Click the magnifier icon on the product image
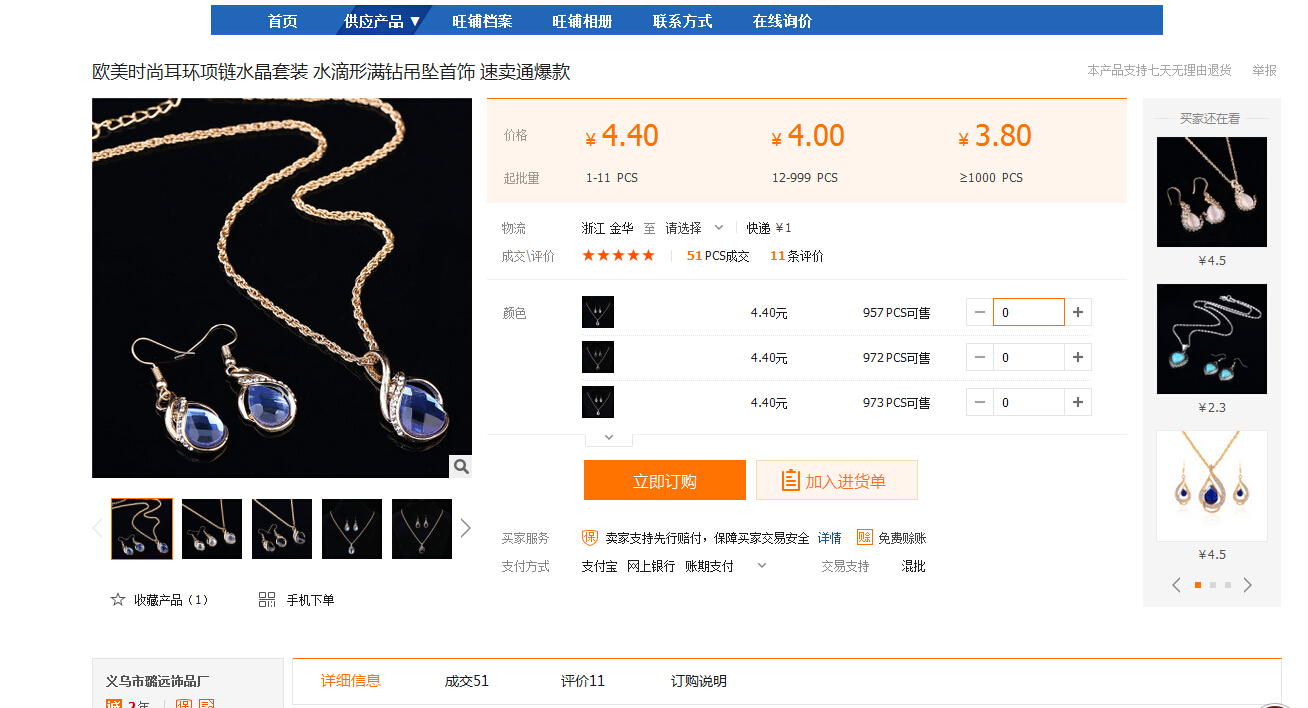1308x708 pixels. [460, 466]
